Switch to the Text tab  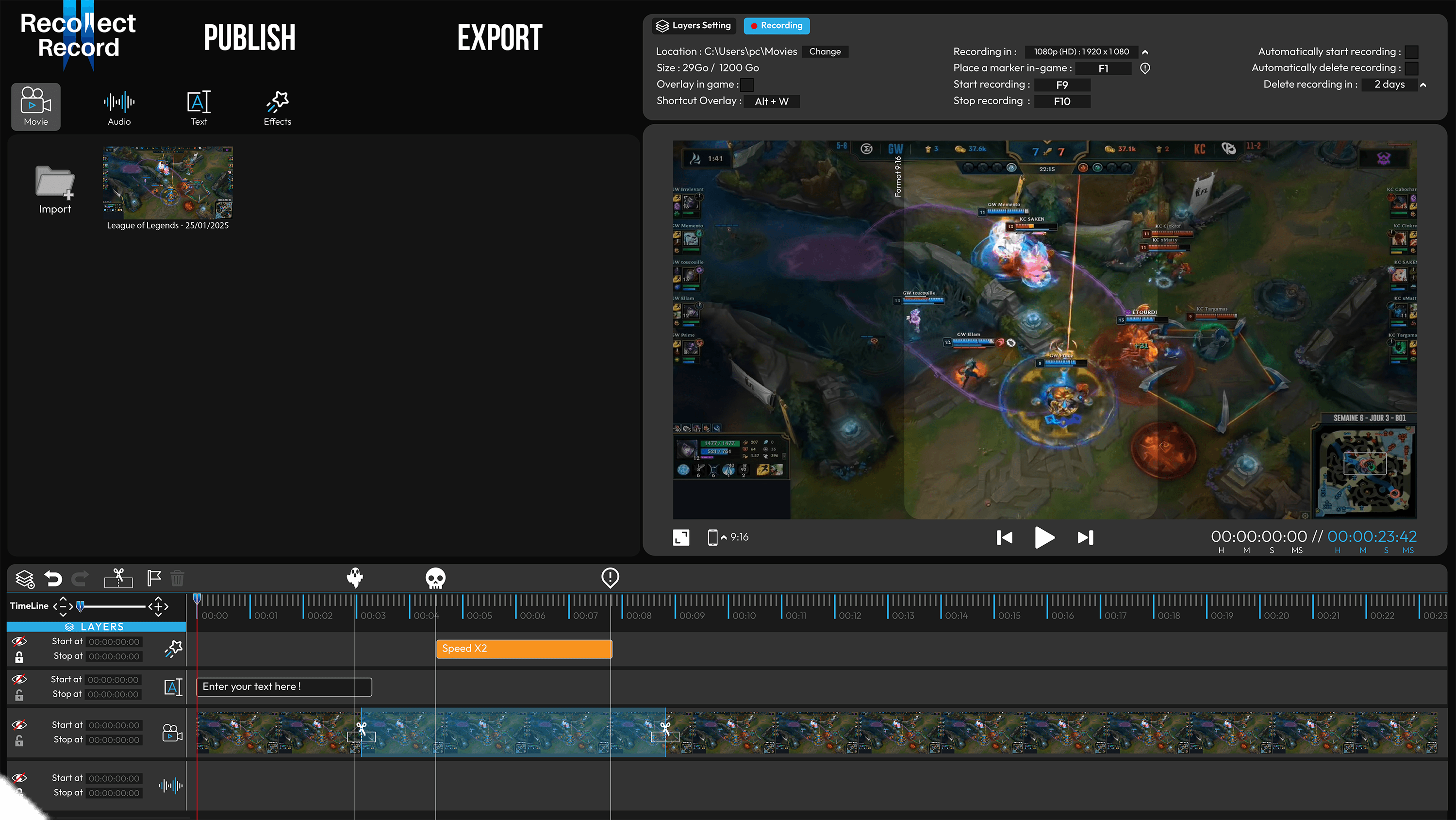199,107
